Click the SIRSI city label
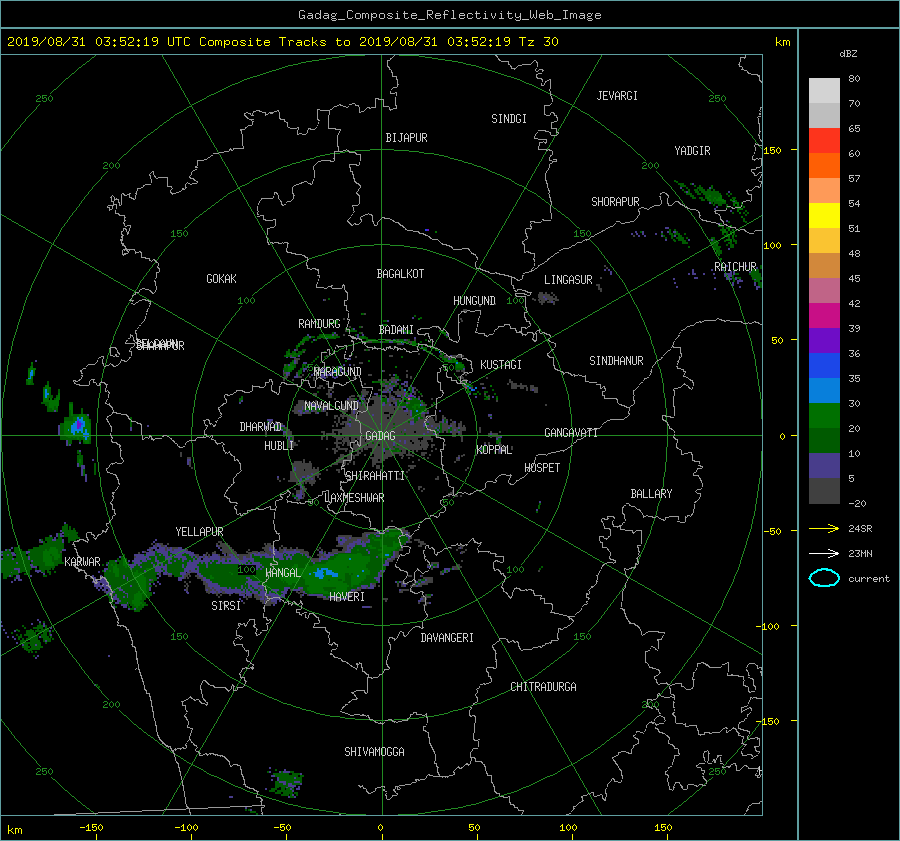900x841 pixels. click(226, 606)
